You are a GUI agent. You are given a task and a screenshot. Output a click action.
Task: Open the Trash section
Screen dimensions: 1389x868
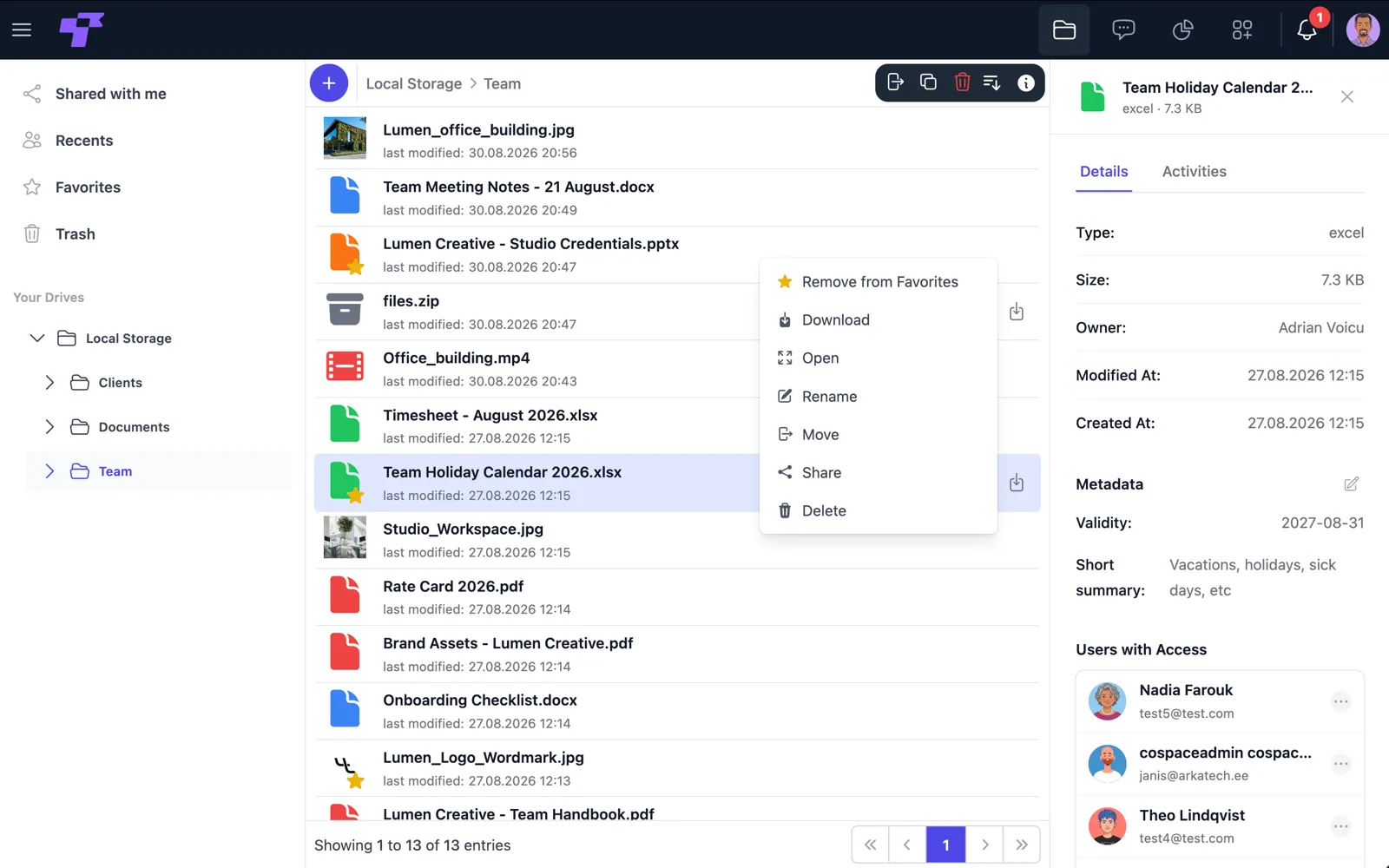click(x=75, y=234)
